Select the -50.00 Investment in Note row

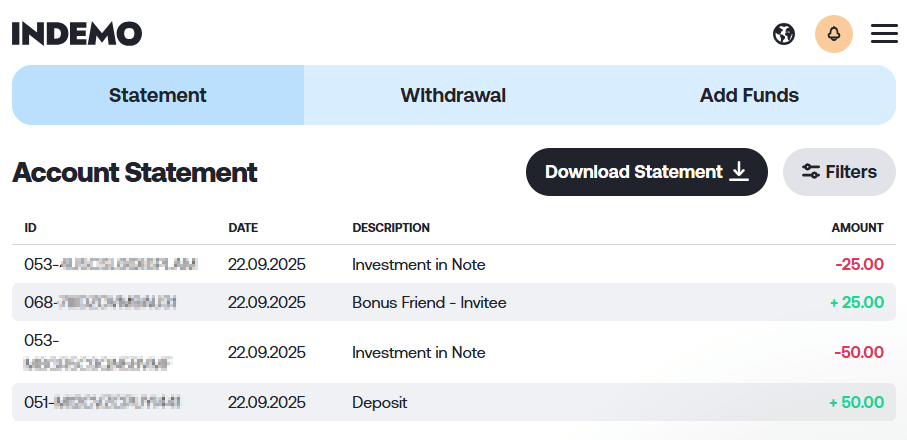tap(454, 352)
